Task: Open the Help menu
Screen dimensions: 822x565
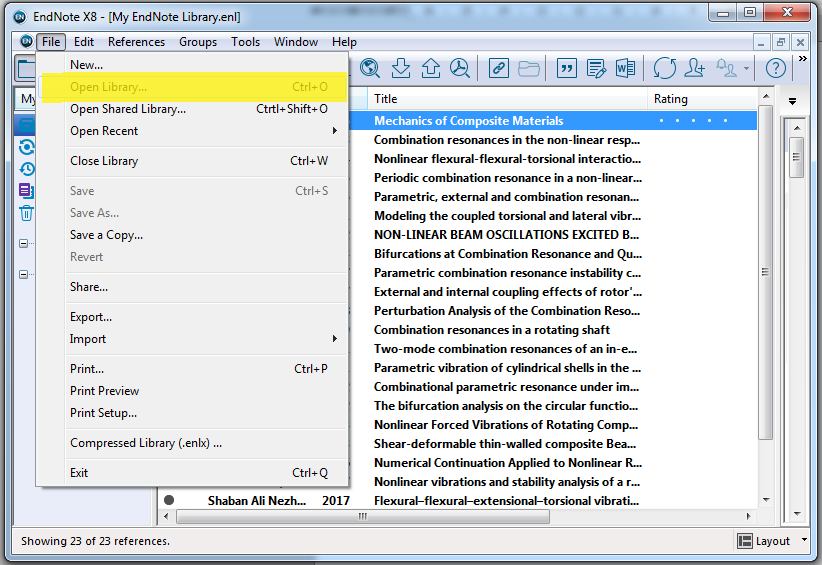Action: click(x=344, y=42)
